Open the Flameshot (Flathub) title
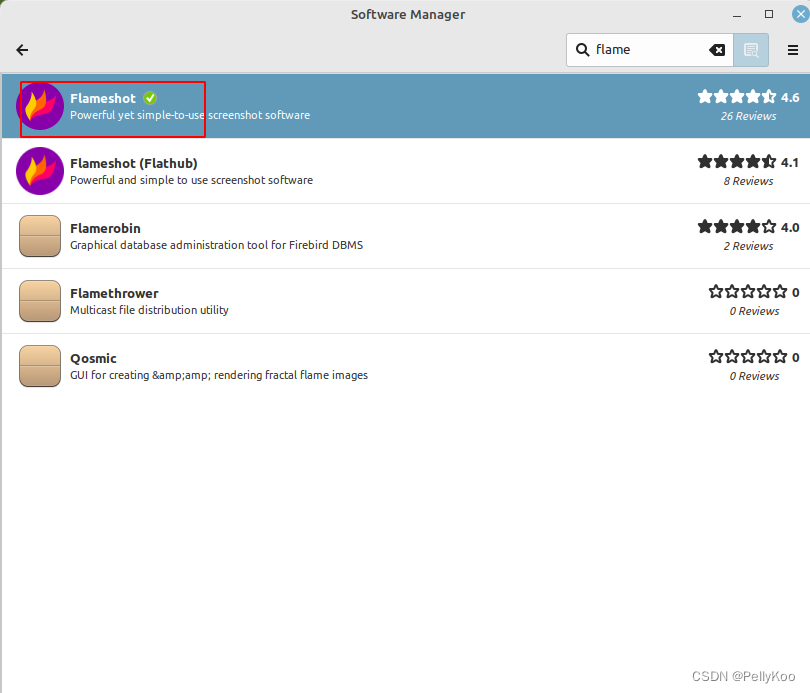 coord(134,163)
